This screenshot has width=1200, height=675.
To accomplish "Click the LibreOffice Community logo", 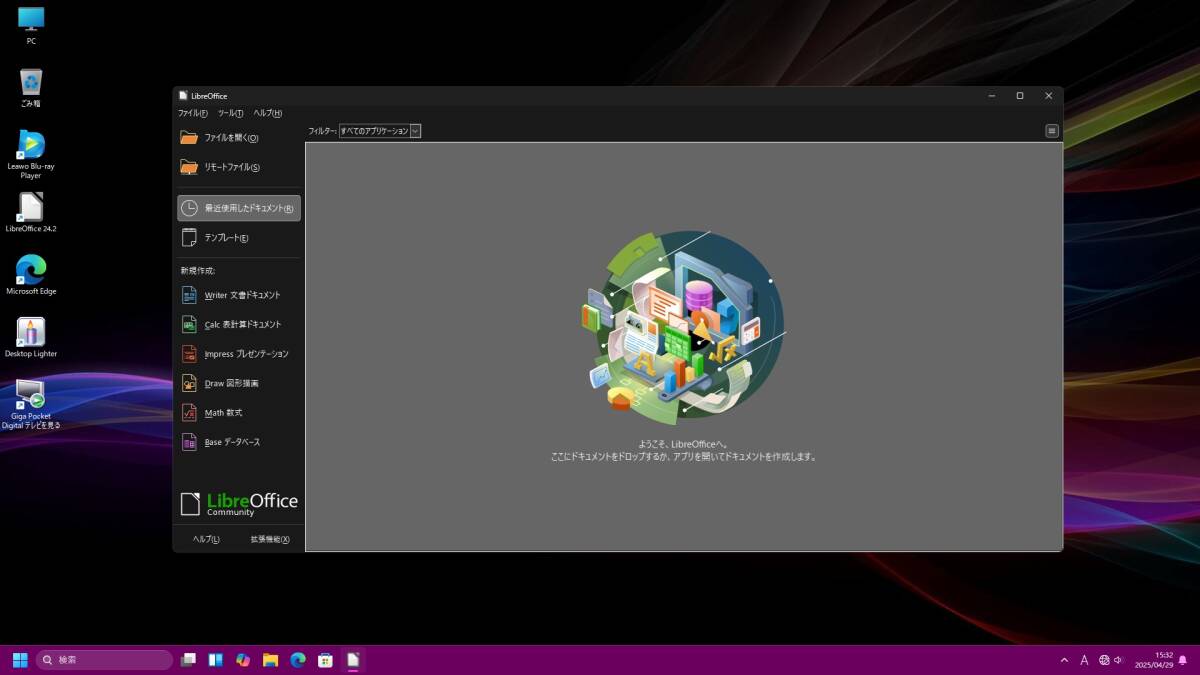I will pyautogui.click(x=239, y=503).
